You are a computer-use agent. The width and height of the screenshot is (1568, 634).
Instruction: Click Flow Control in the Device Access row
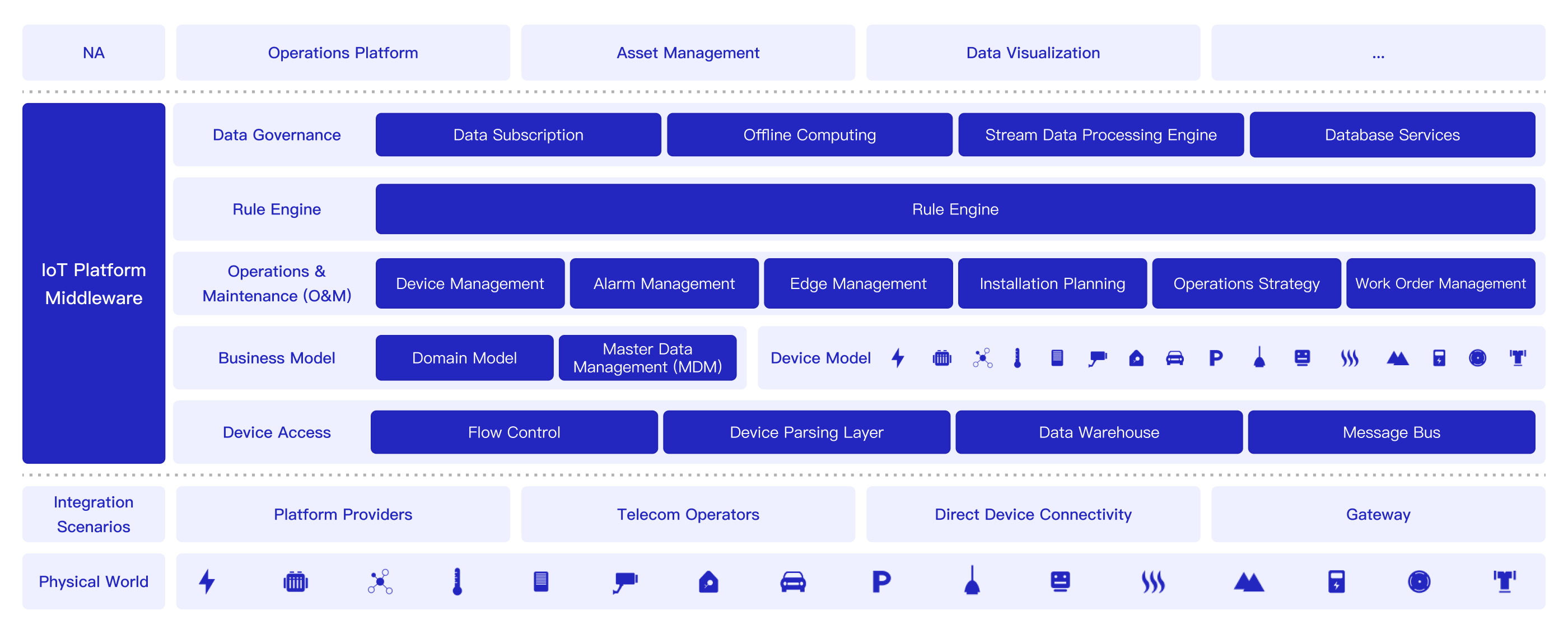(514, 432)
